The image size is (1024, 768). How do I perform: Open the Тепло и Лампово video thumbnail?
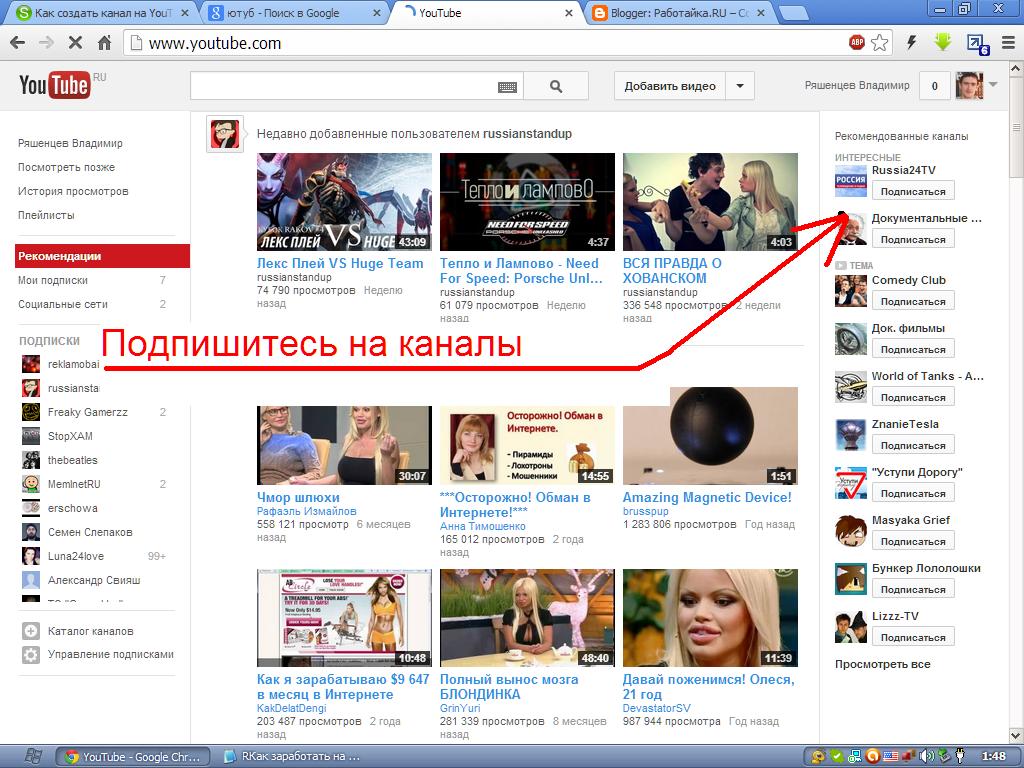point(527,202)
